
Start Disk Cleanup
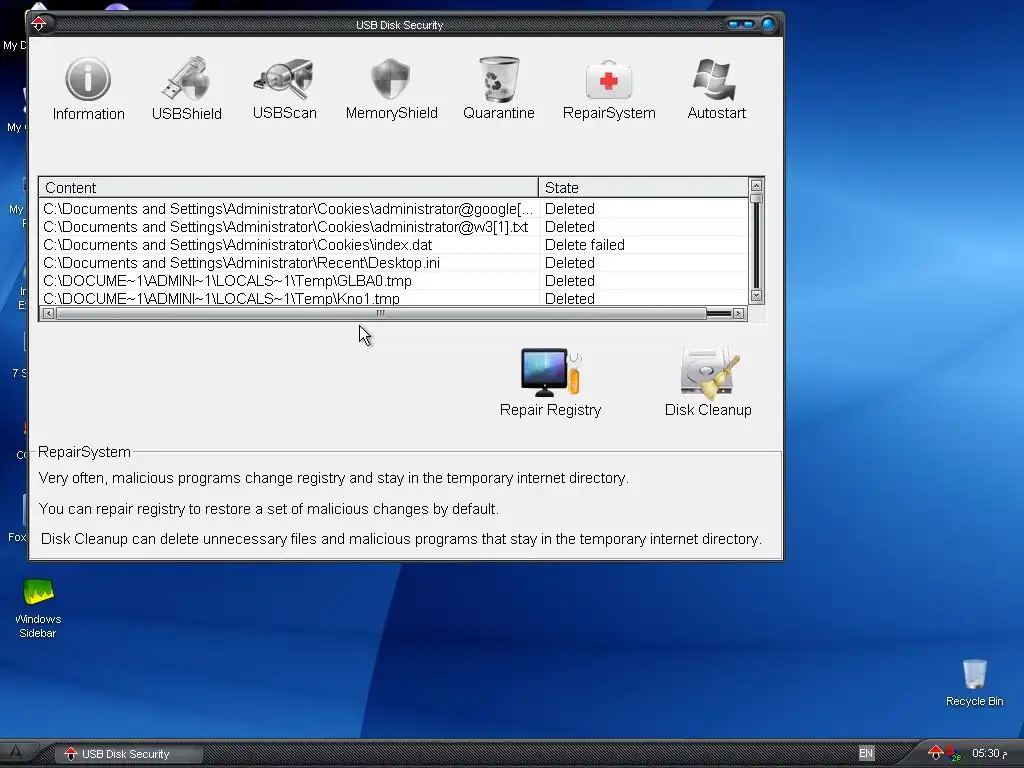coord(708,382)
